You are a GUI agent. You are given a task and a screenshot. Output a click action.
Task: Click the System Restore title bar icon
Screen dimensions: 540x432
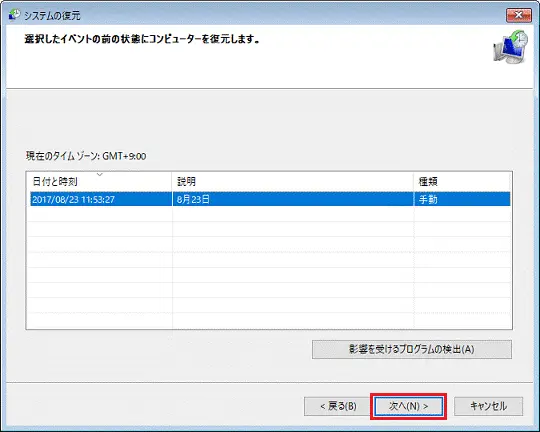point(14,15)
